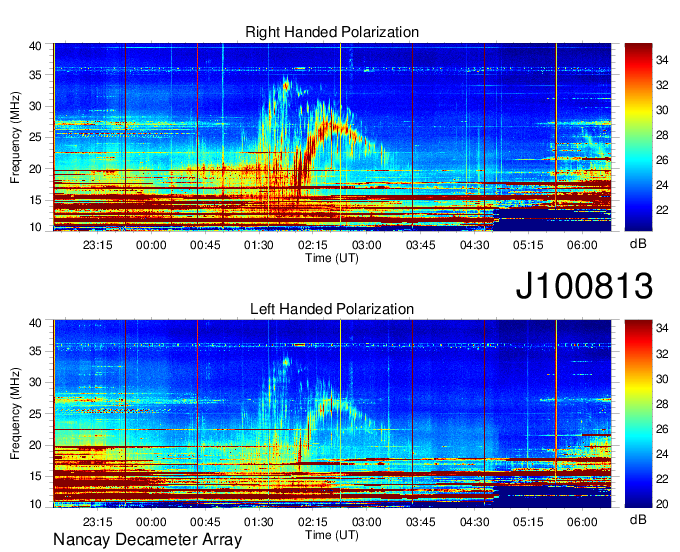Click the '30' frequency tick of Left Handed plot
The image size is (680, 552).
36,382
